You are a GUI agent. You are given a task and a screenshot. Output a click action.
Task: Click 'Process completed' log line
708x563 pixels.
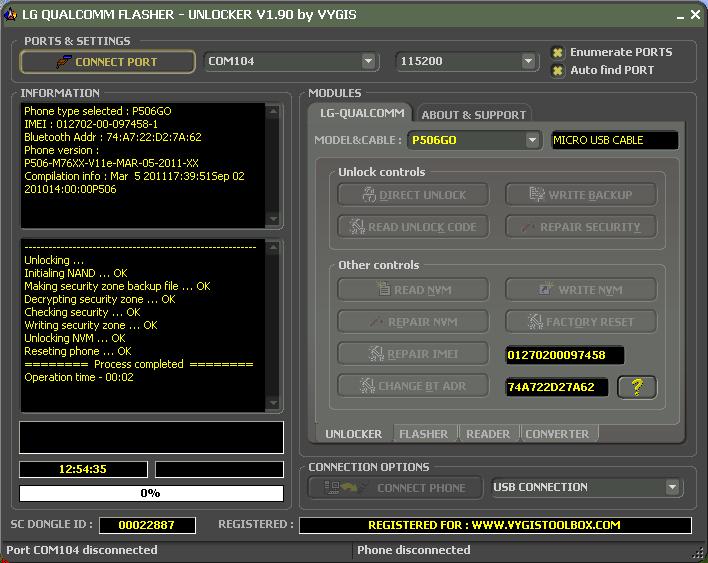[139, 364]
